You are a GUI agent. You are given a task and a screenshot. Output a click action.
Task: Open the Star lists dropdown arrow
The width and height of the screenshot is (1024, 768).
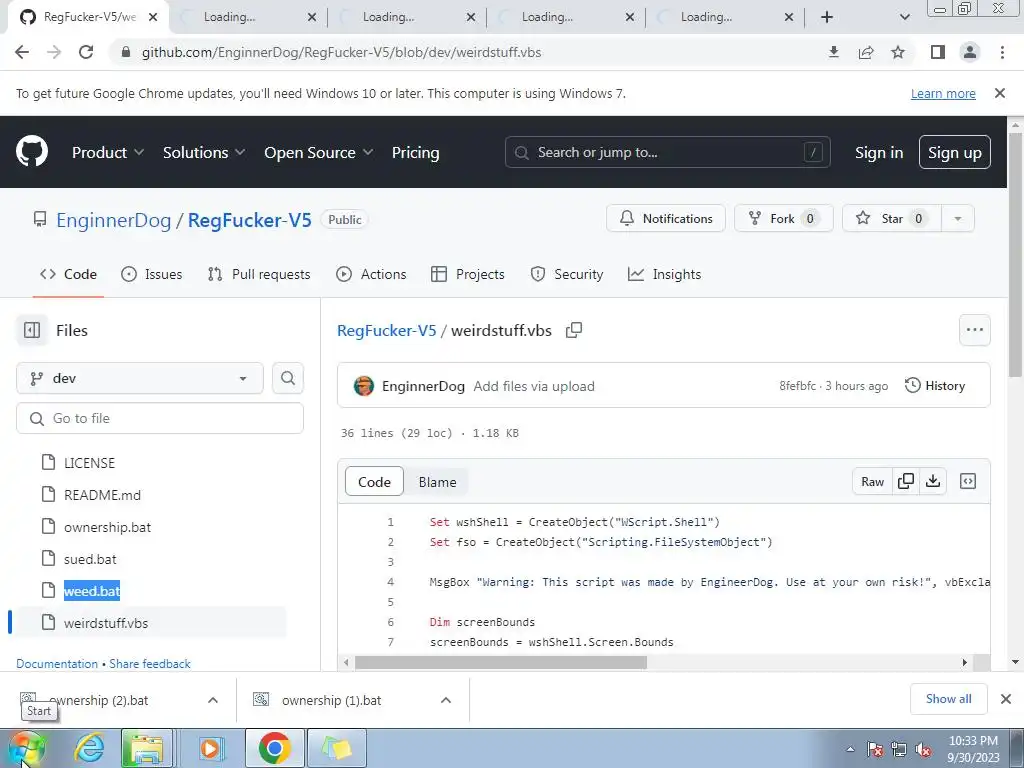[x=957, y=218]
